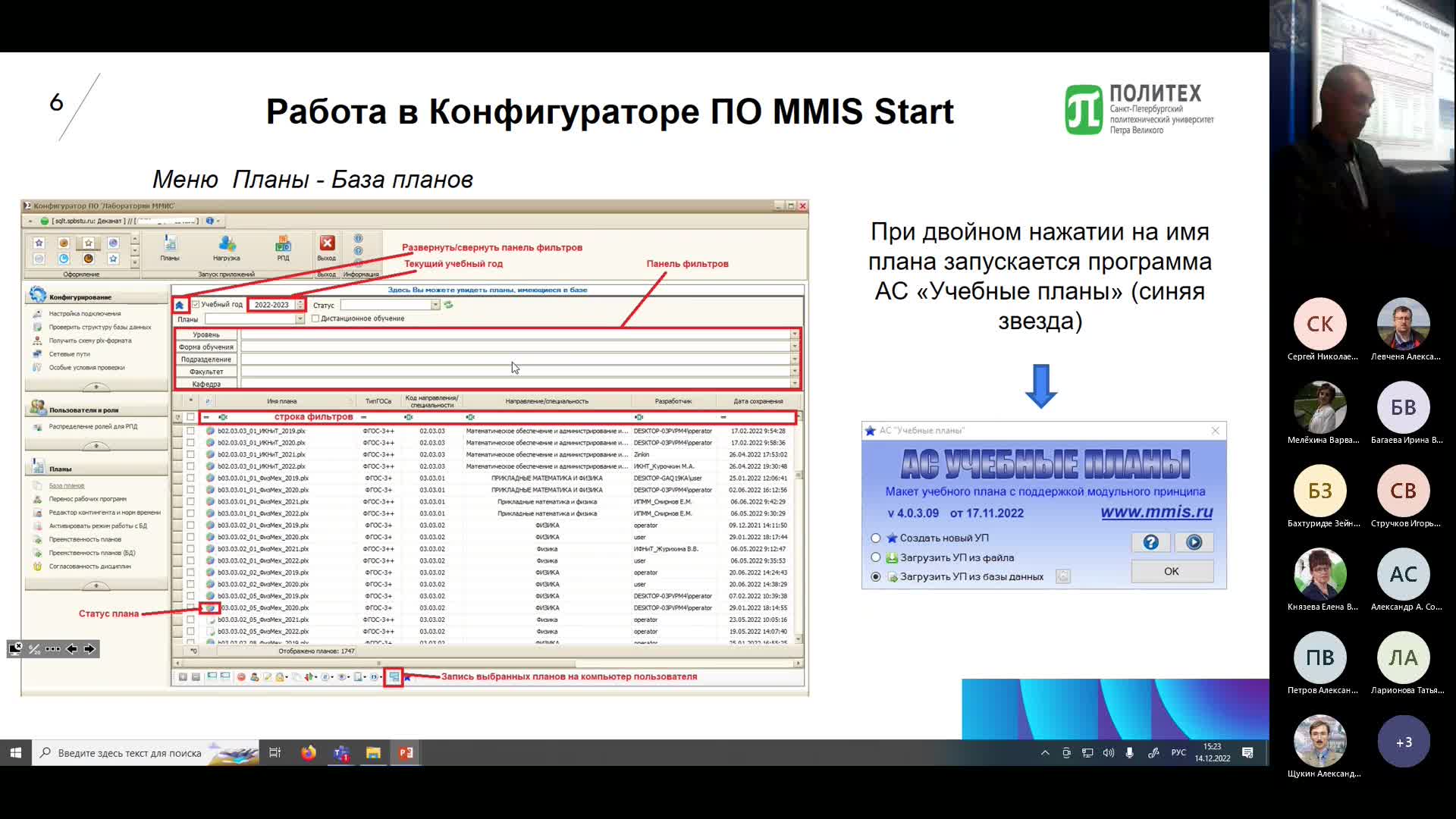Open Microsoft Teams from the taskbar
The height and width of the screenshot is (819, 1456).
click(x=341, y=753)
